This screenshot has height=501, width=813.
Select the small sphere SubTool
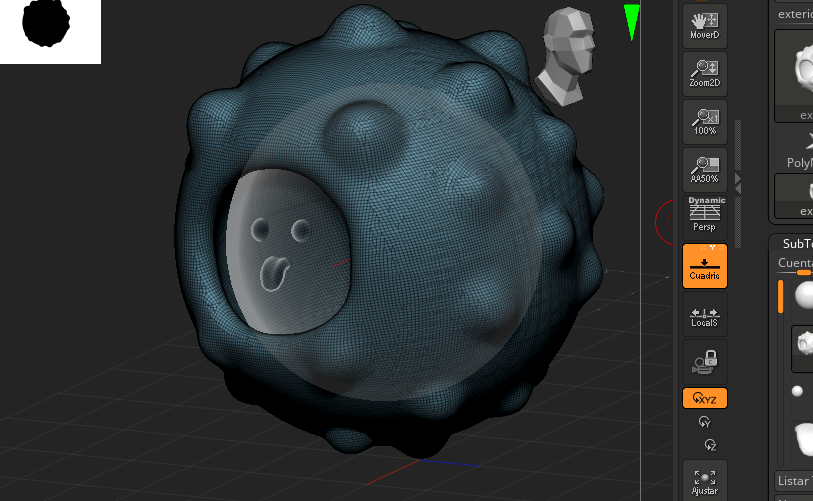(x=797, y=391)
